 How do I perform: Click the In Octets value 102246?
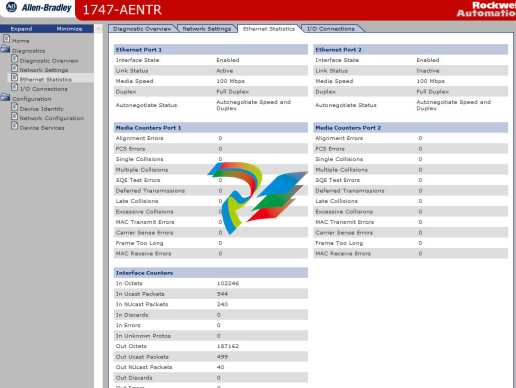pyautogui.click(x=228, y=283)
